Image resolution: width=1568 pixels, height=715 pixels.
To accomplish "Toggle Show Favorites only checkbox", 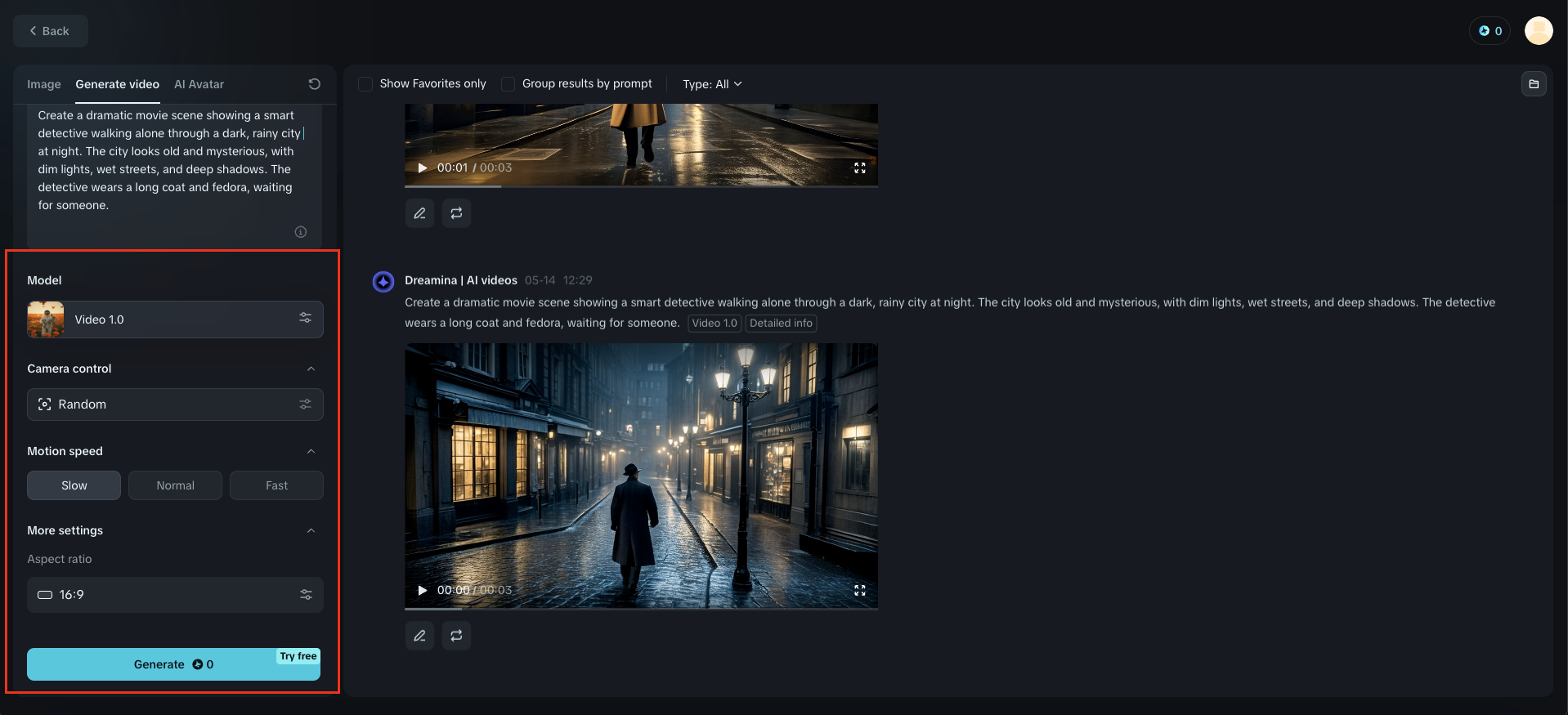I will pos(365,84).
